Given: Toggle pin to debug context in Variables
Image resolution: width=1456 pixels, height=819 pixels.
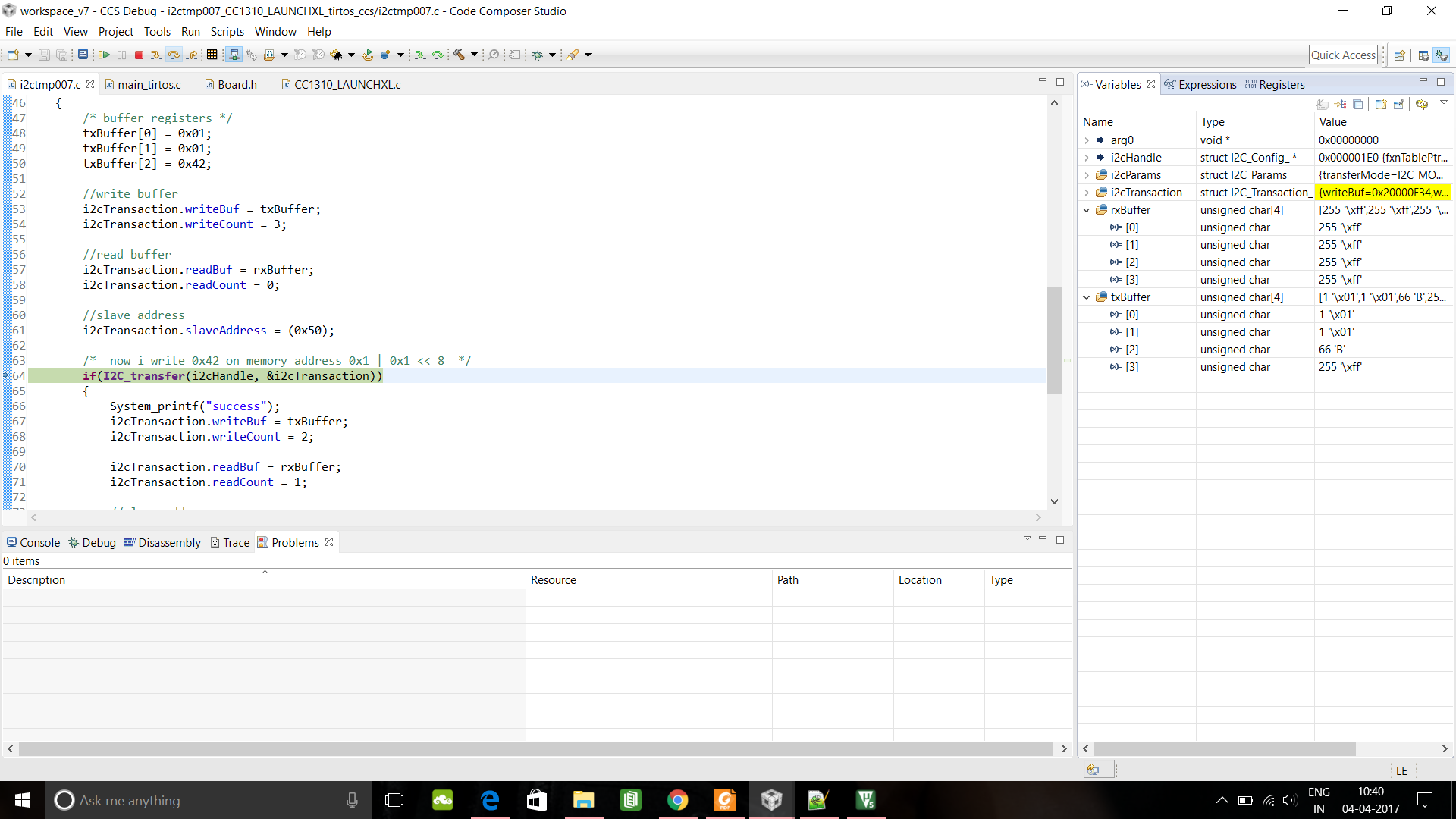Looking at the screenshot, I should [1399, 104].
